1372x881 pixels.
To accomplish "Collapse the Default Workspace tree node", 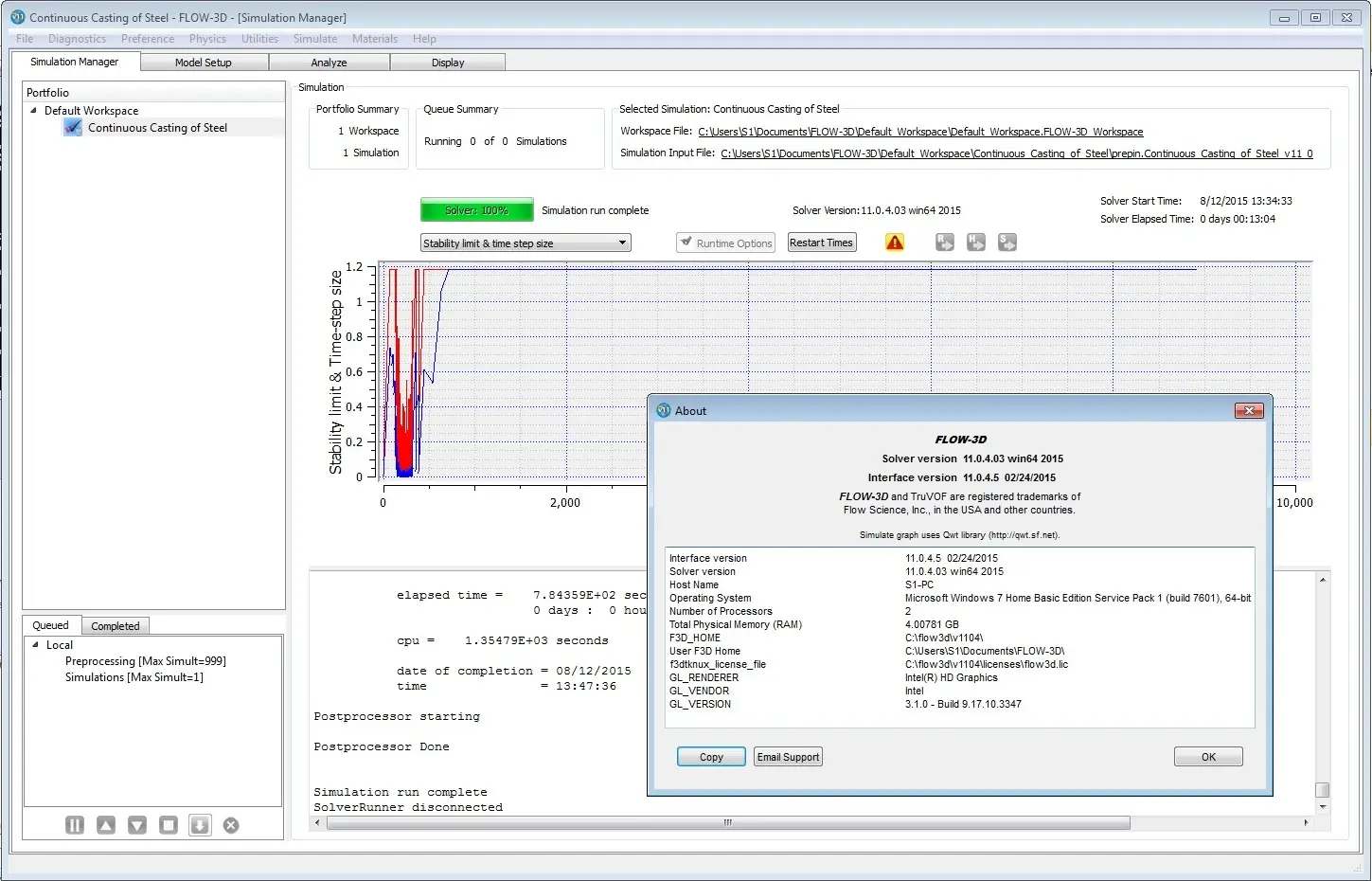I will pyautogui.click(x=34, y=111).
